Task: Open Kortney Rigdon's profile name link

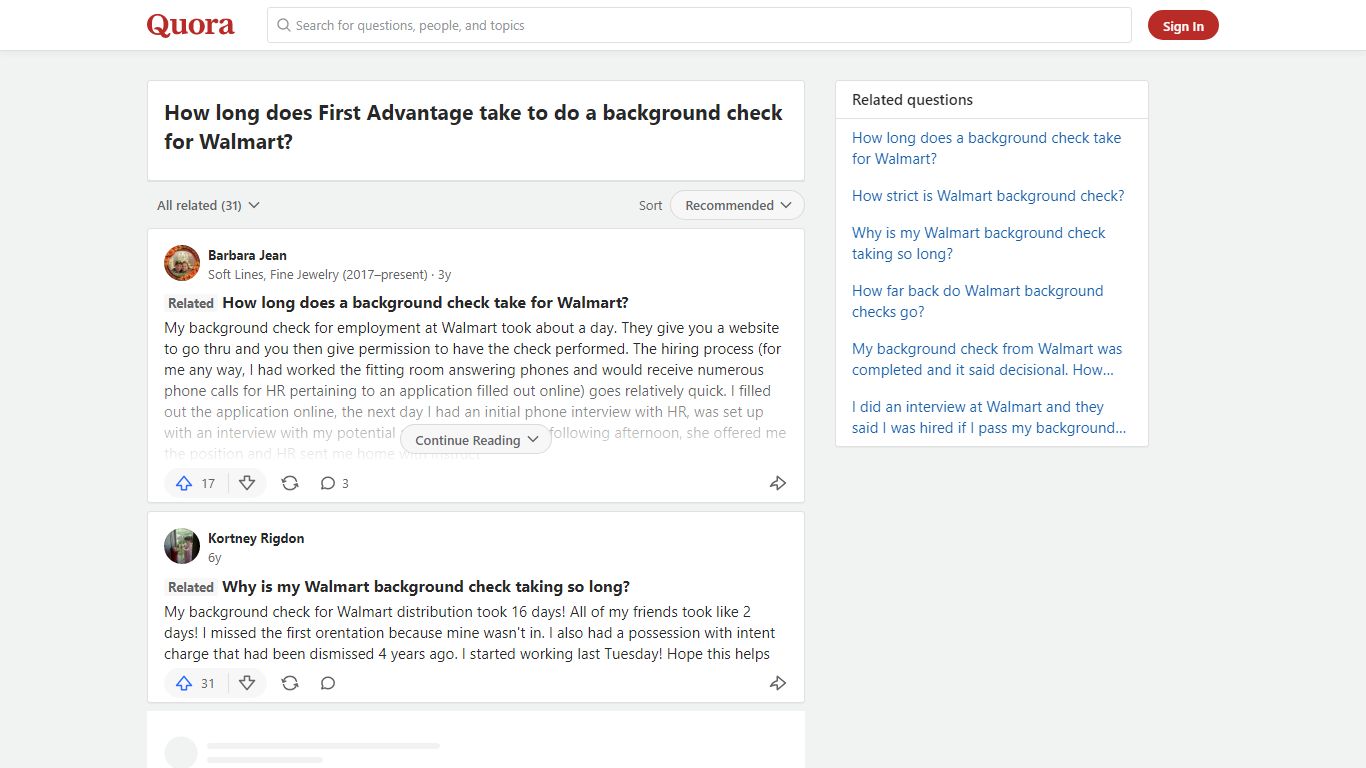Action: point(256,538)
